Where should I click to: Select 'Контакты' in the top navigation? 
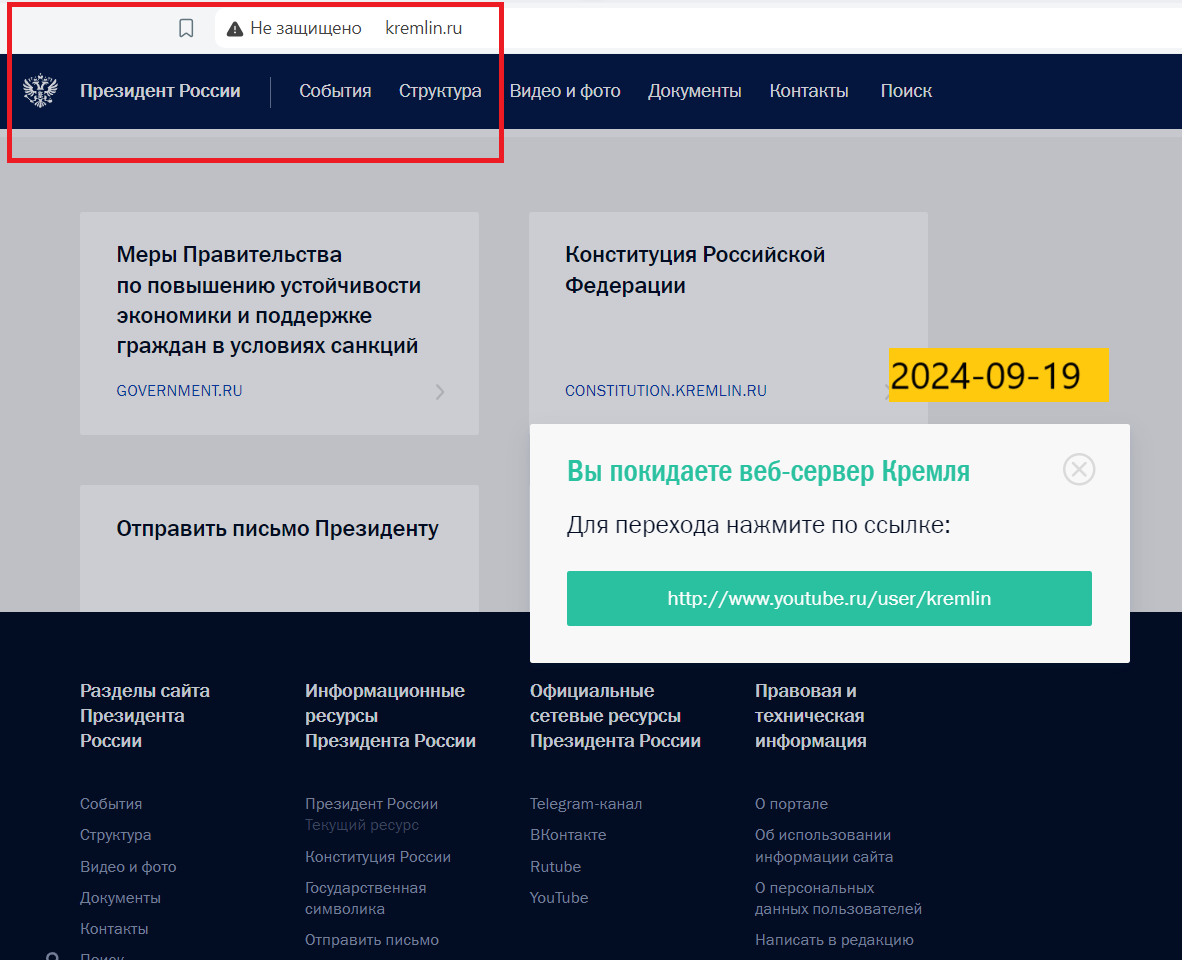tap(809, 91)
